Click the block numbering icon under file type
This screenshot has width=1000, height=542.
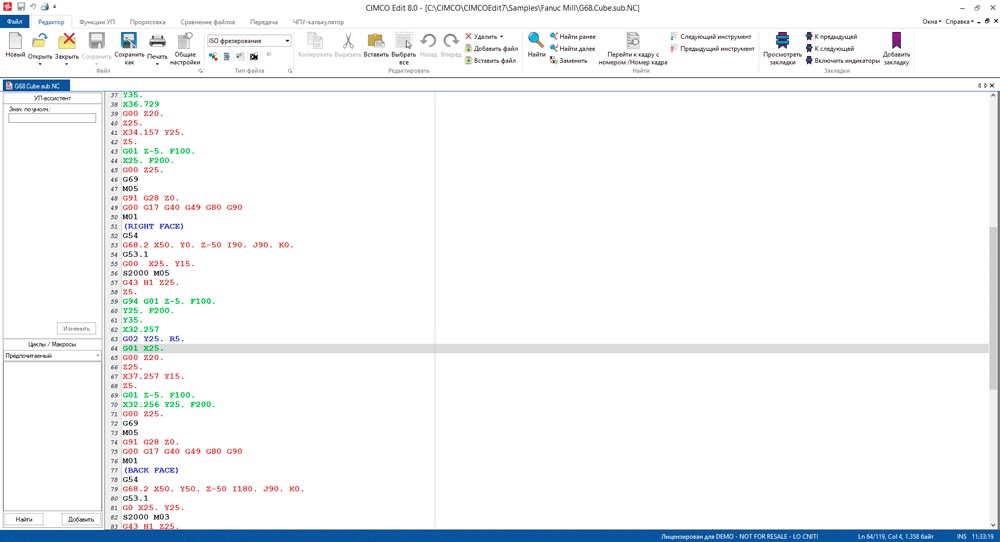[x=226, y=57]
